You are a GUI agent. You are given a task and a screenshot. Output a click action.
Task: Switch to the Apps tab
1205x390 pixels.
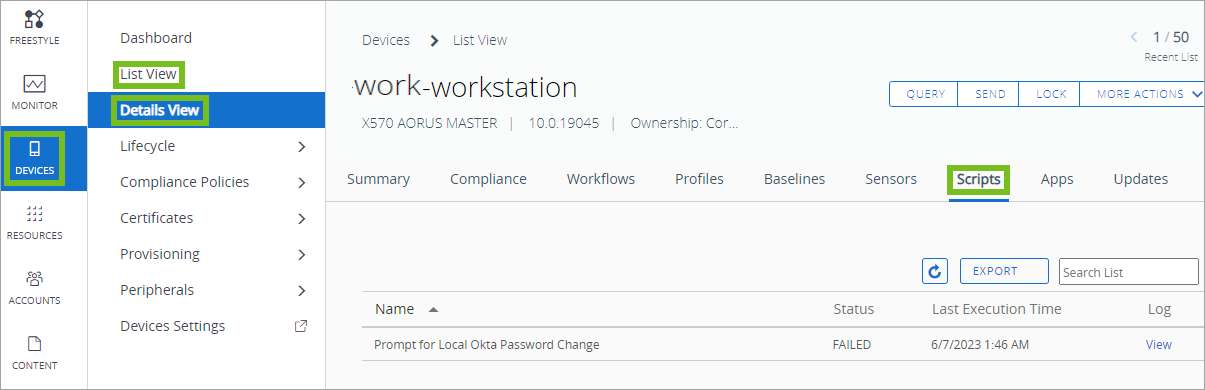click(1057, 179)
